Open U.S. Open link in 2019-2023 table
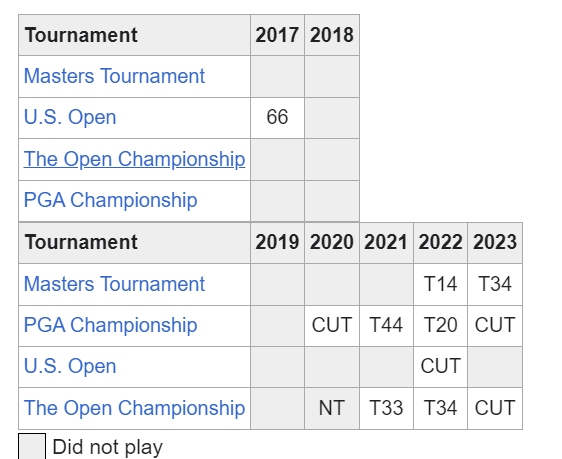The image size is (562, 459). (x=70, y=367)
